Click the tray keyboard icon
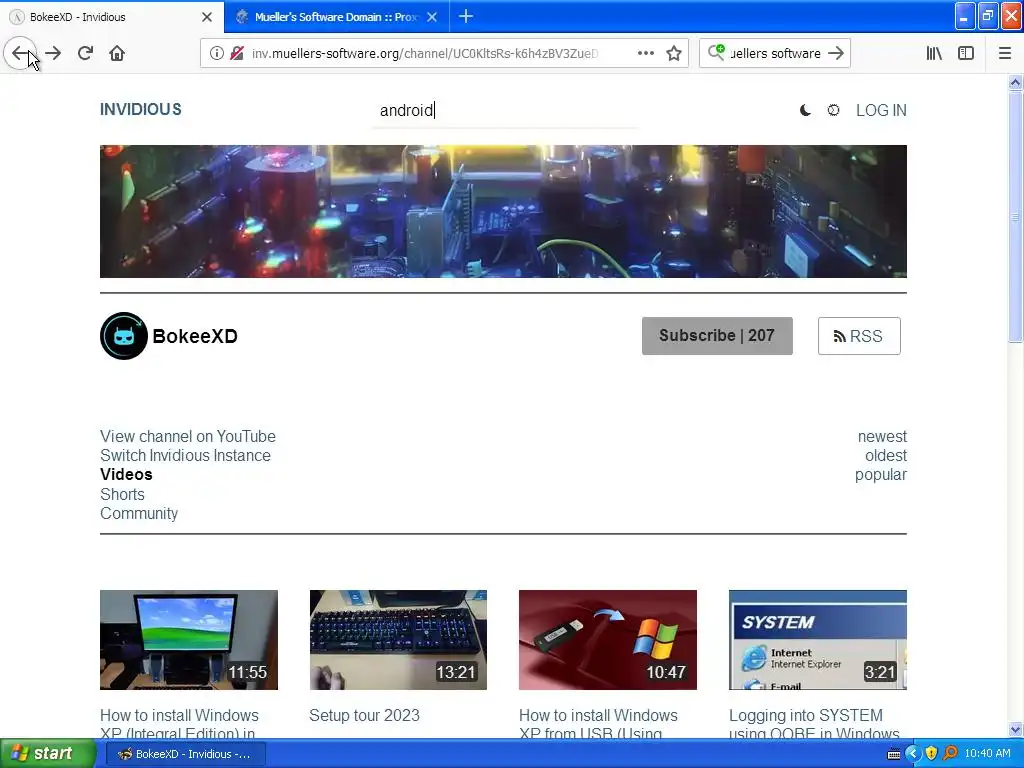This screenshot has height=768, width=1024. pos(894,754)
